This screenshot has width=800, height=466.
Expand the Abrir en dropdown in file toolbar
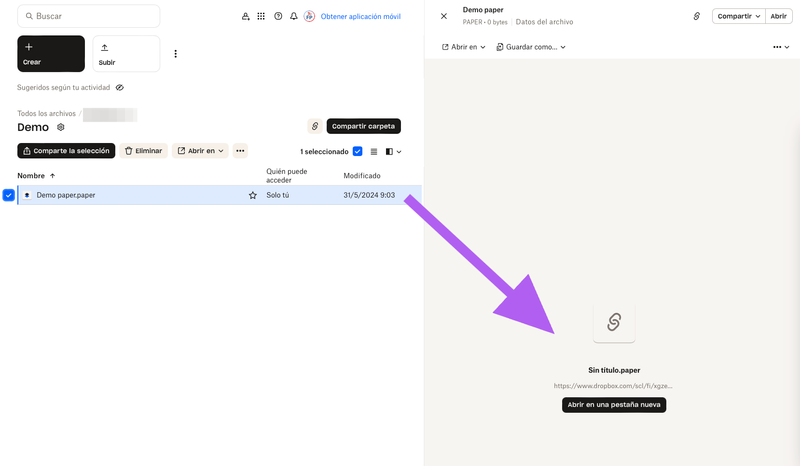(x=200, y=151)
